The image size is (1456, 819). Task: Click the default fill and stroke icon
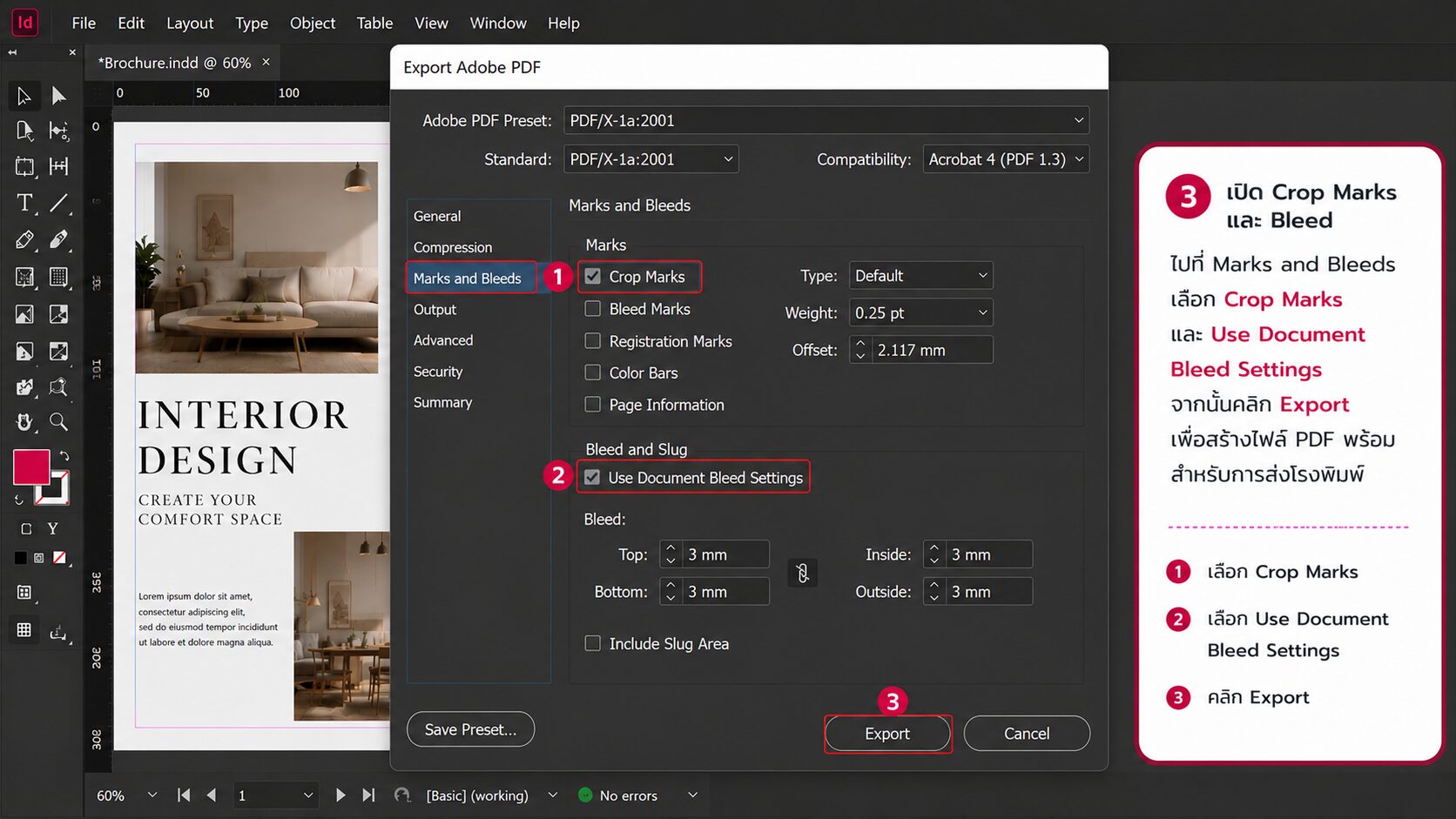click(x=18, y=500)
